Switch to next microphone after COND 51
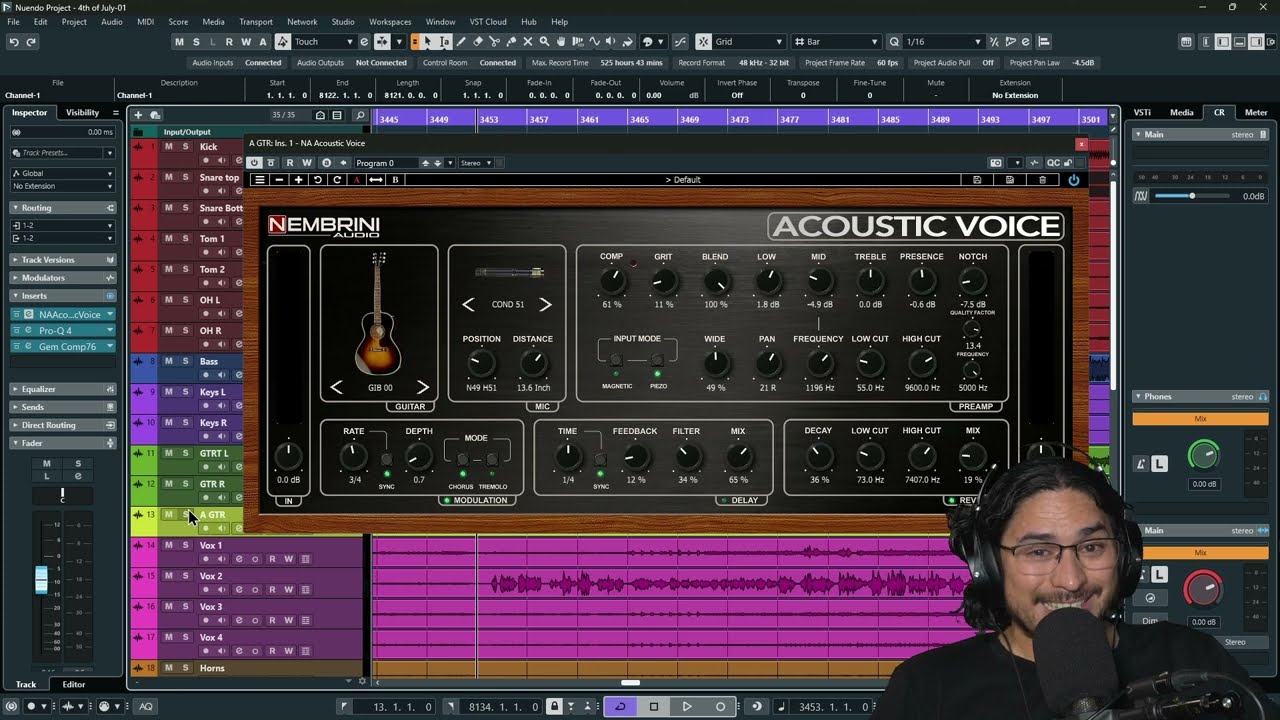The image size is (1280, 720). click(545, 304)
